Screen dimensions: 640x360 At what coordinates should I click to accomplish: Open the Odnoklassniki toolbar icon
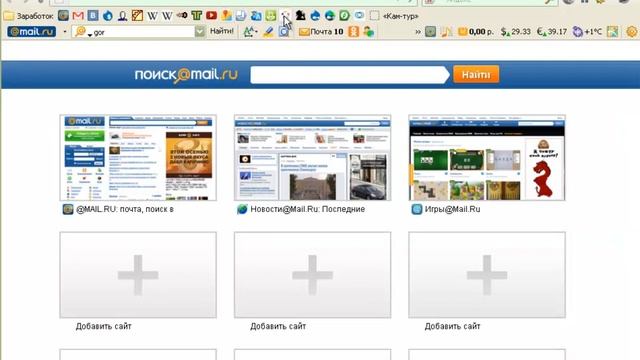353,32
